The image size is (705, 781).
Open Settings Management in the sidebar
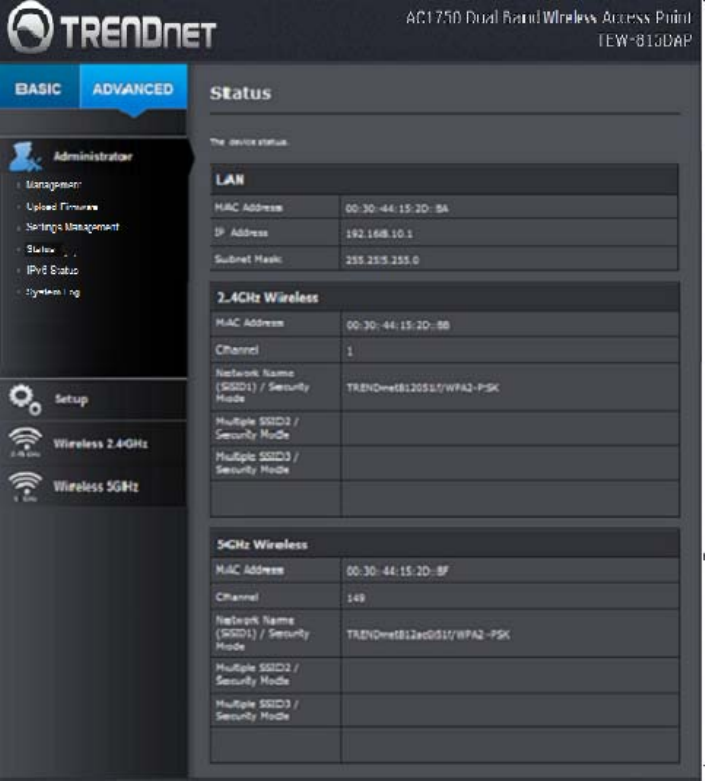(72, 227)
